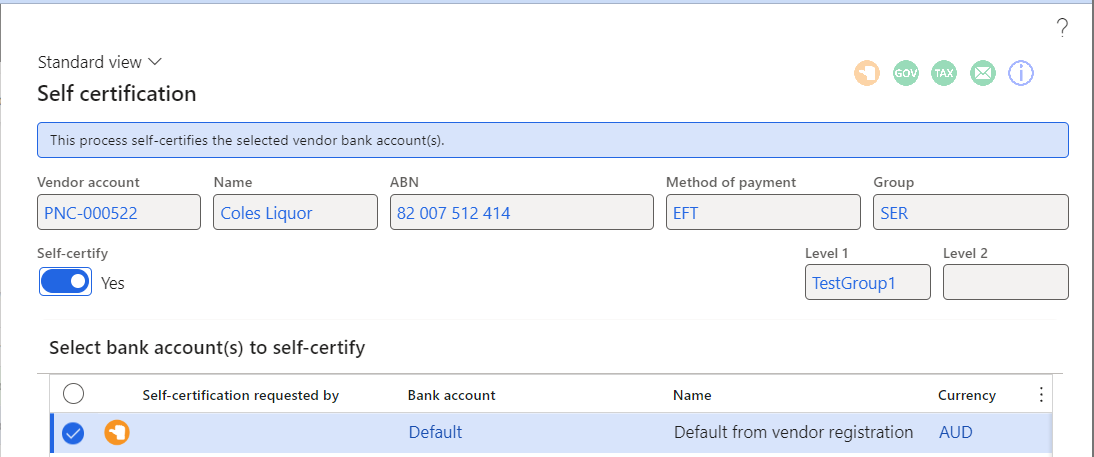Viewport: 1094px width, 457px height.
Task: Click the Name column header in grid
Action: coord(692,396)
